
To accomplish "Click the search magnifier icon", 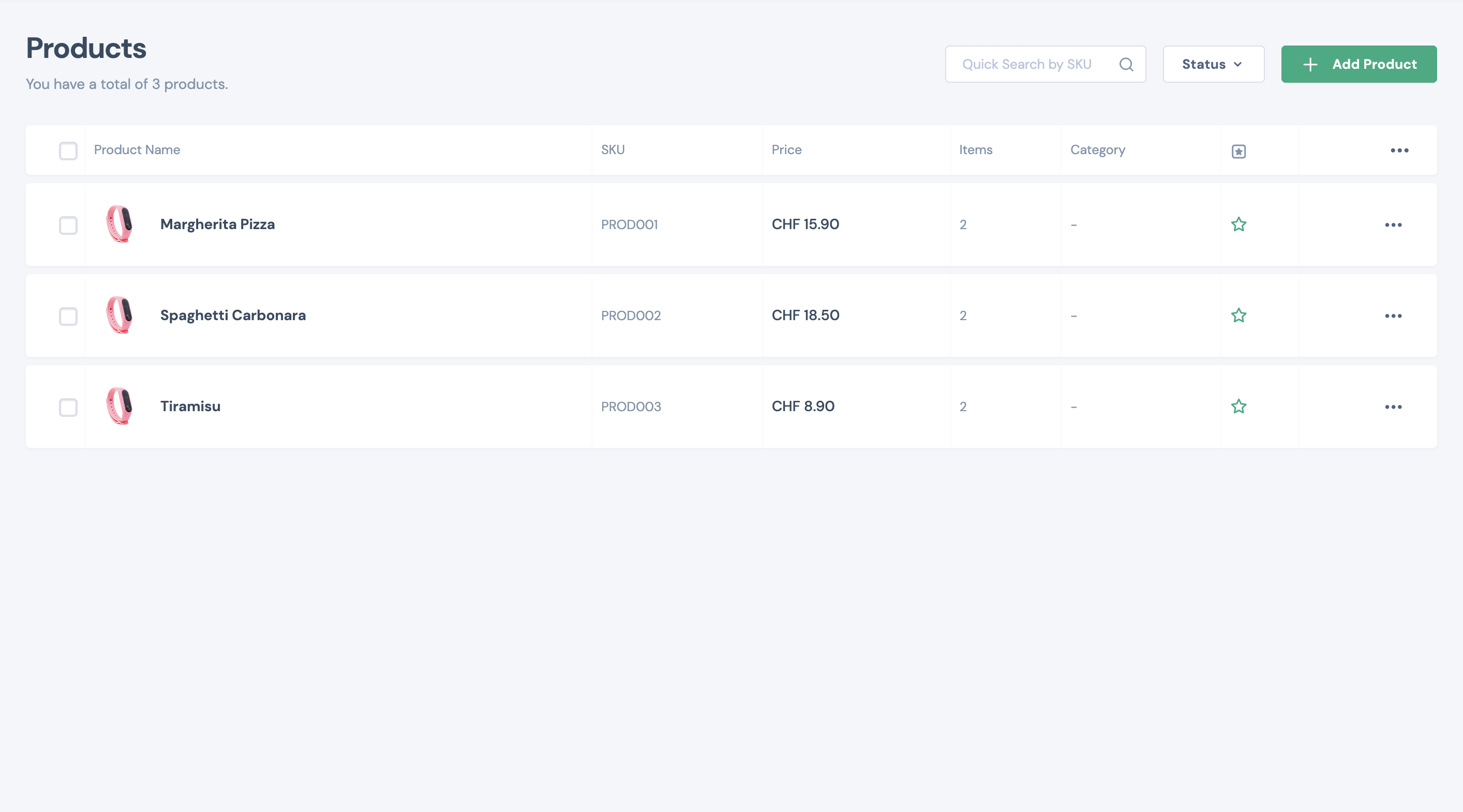I will tap(1126, 64).
